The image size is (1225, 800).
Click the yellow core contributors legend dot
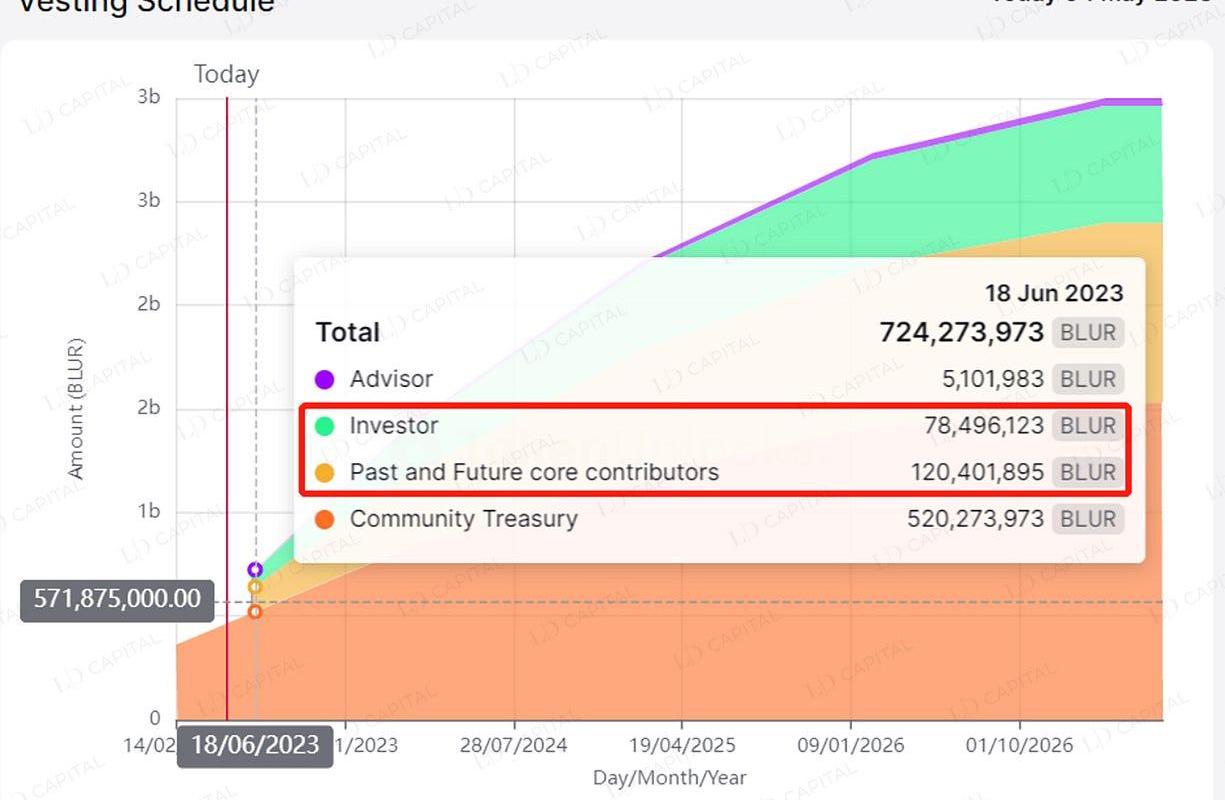pyautogui.click(x=324, y=473)
